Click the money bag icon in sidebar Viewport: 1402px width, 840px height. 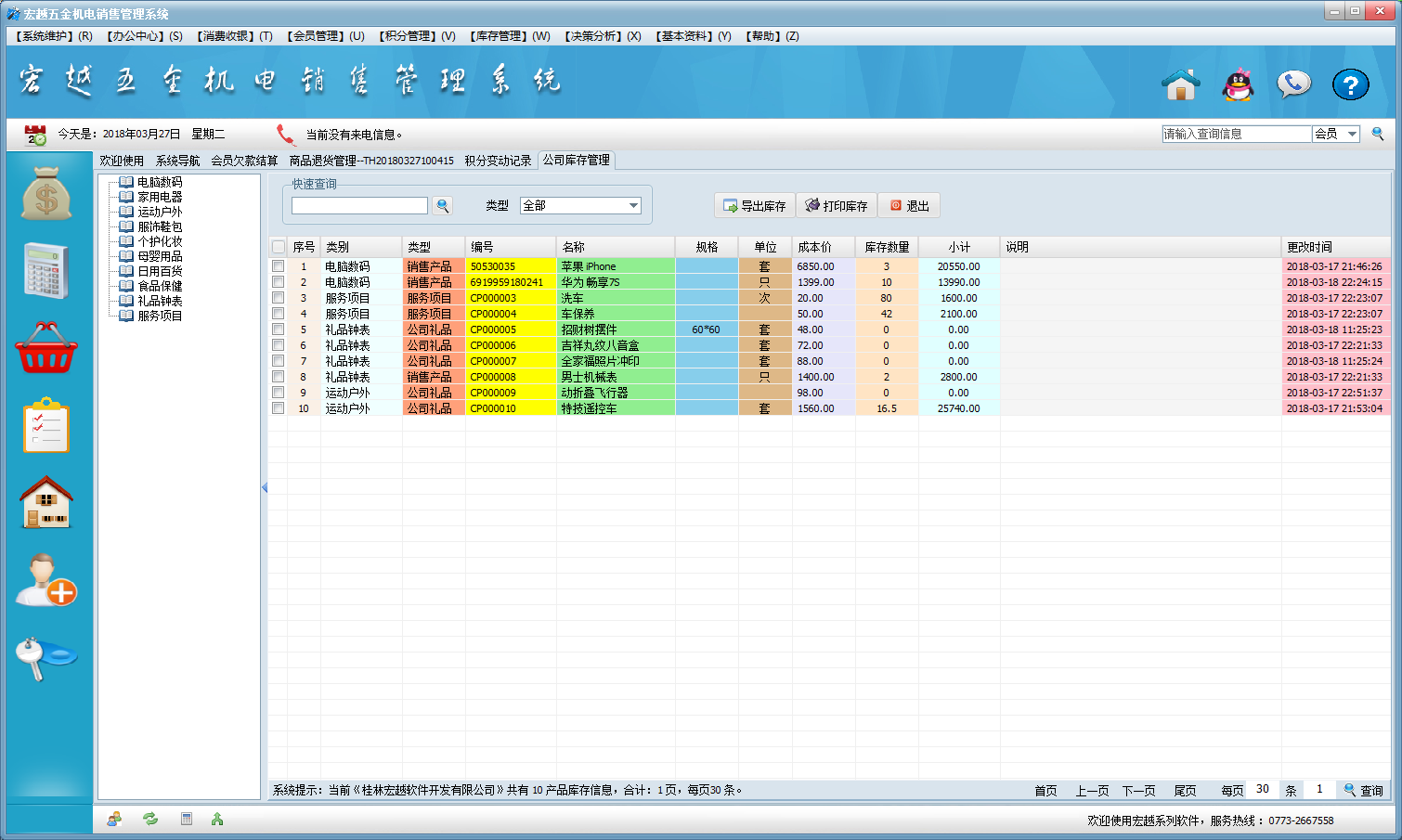[46, 194]
